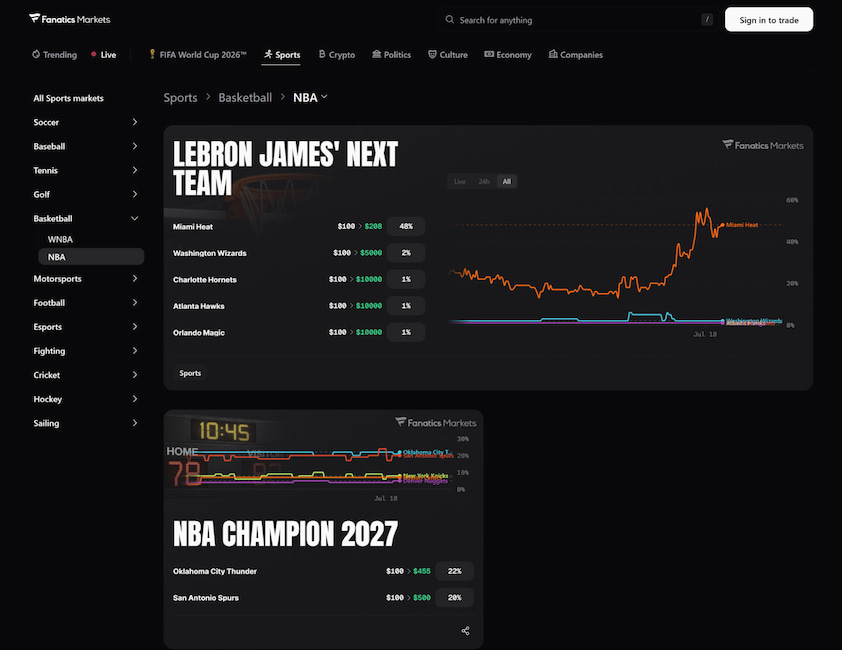
Task: Click the Charlotte Hornets 1% button
Action: coord(406,279)
